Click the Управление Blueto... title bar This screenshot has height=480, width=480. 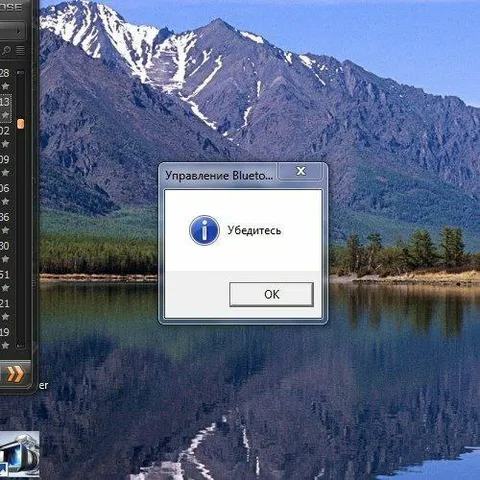coord(219,175)
